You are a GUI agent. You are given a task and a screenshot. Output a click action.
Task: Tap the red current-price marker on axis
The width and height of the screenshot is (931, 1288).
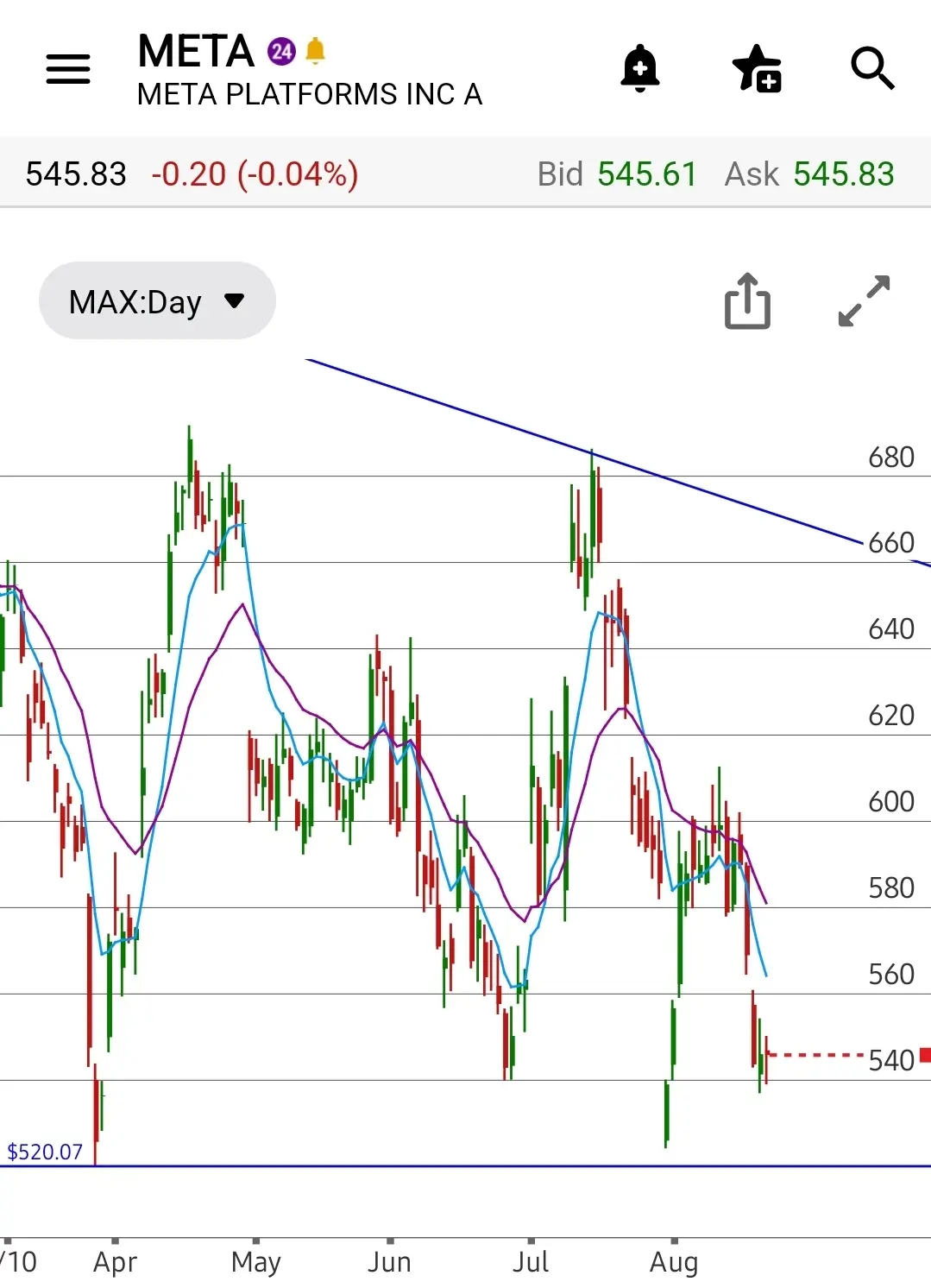925,1055
